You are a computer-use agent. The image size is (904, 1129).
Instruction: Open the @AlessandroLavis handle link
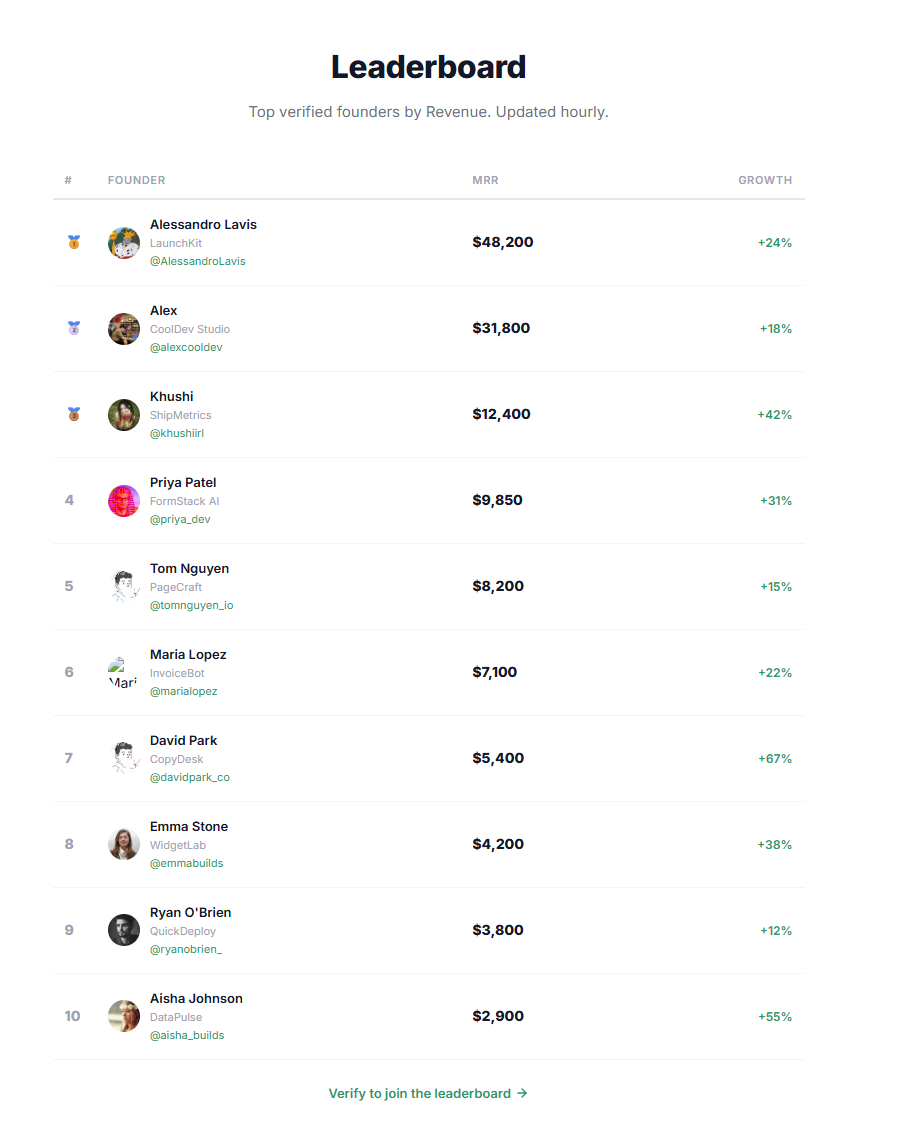(x=197, y=261)
